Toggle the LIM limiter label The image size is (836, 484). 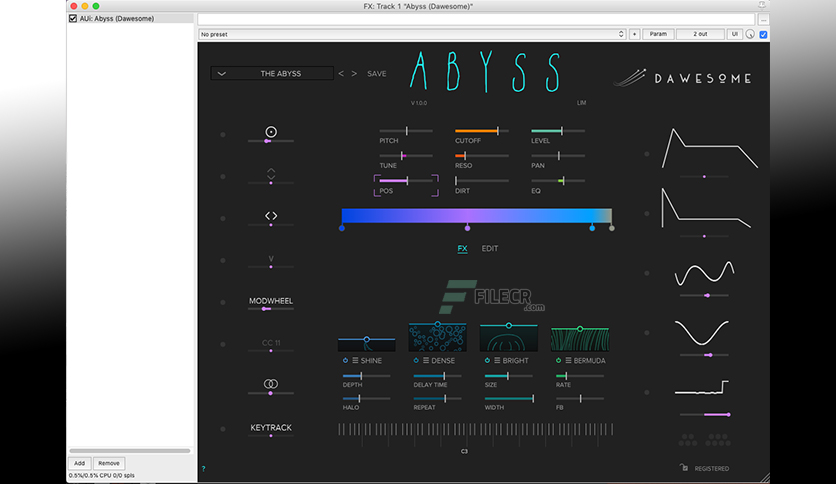click(581, 103)
